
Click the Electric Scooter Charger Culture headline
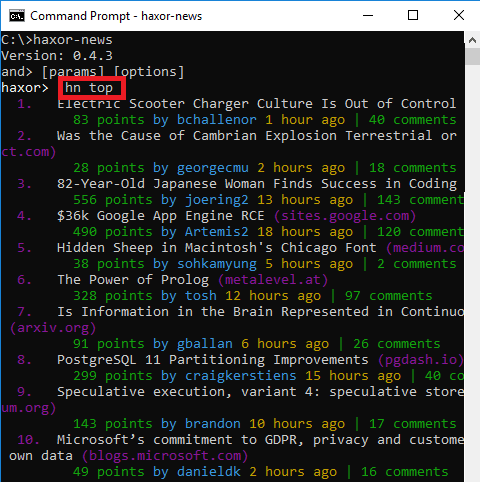coord(256,104)
